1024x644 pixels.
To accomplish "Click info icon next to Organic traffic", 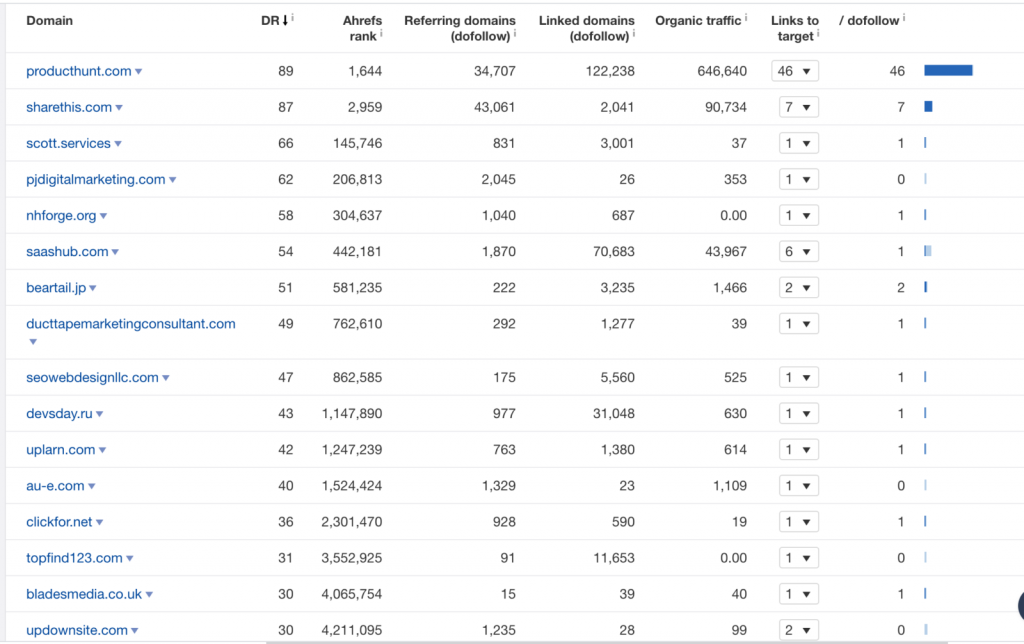I will [x=746, y=17].
